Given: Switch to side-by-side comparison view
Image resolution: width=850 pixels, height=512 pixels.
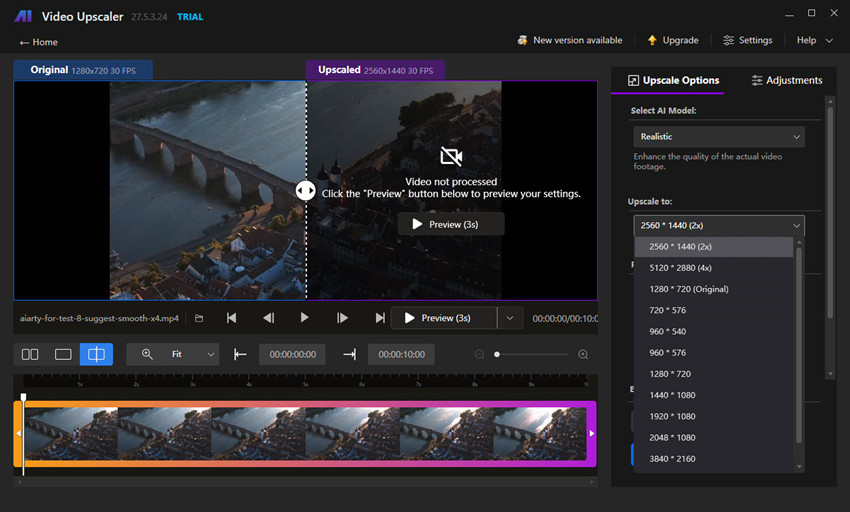Looking at the screenshot, I should pyautogui.click(x=30, y=354).
